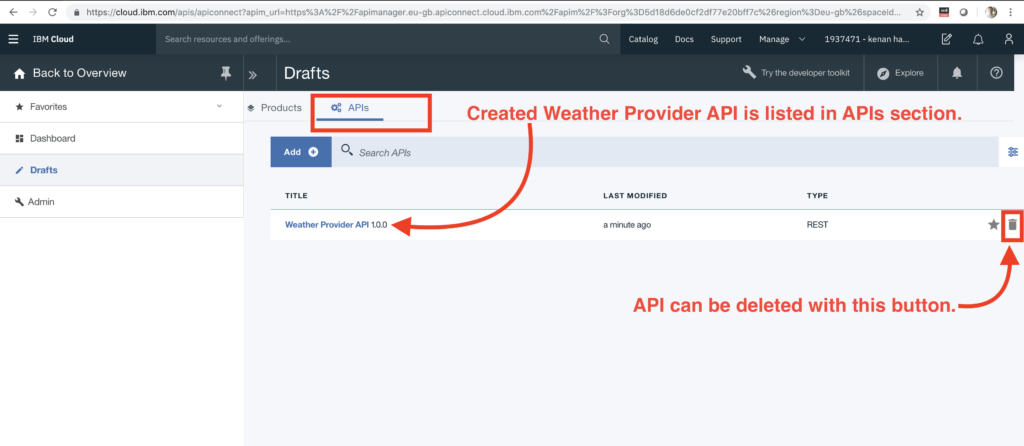The image size is (1024, 446).
Task: Click the 'a minute ago' cell
Action: 627,225
